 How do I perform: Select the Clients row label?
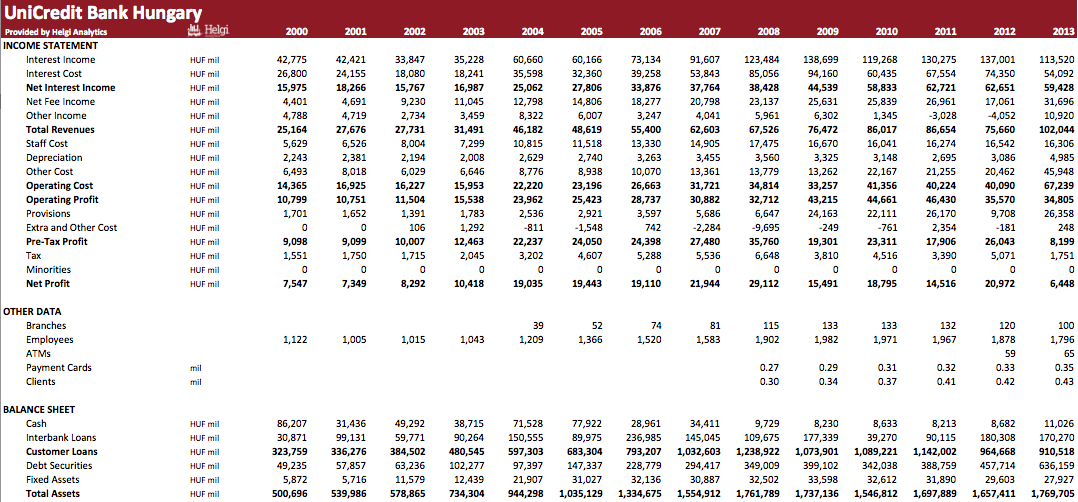pos(41,382)
